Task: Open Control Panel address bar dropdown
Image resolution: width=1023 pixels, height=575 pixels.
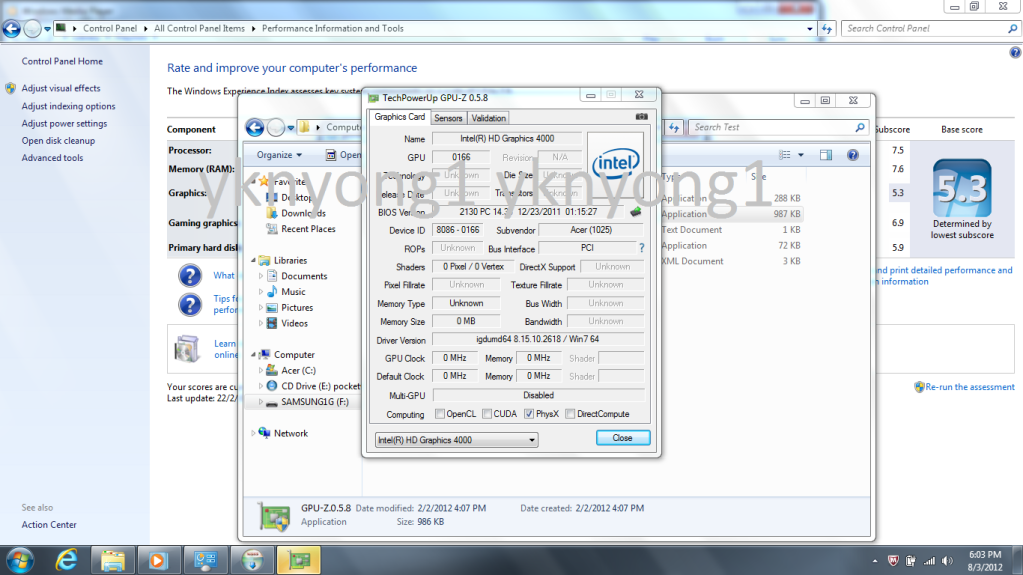Action: [810, 29]
